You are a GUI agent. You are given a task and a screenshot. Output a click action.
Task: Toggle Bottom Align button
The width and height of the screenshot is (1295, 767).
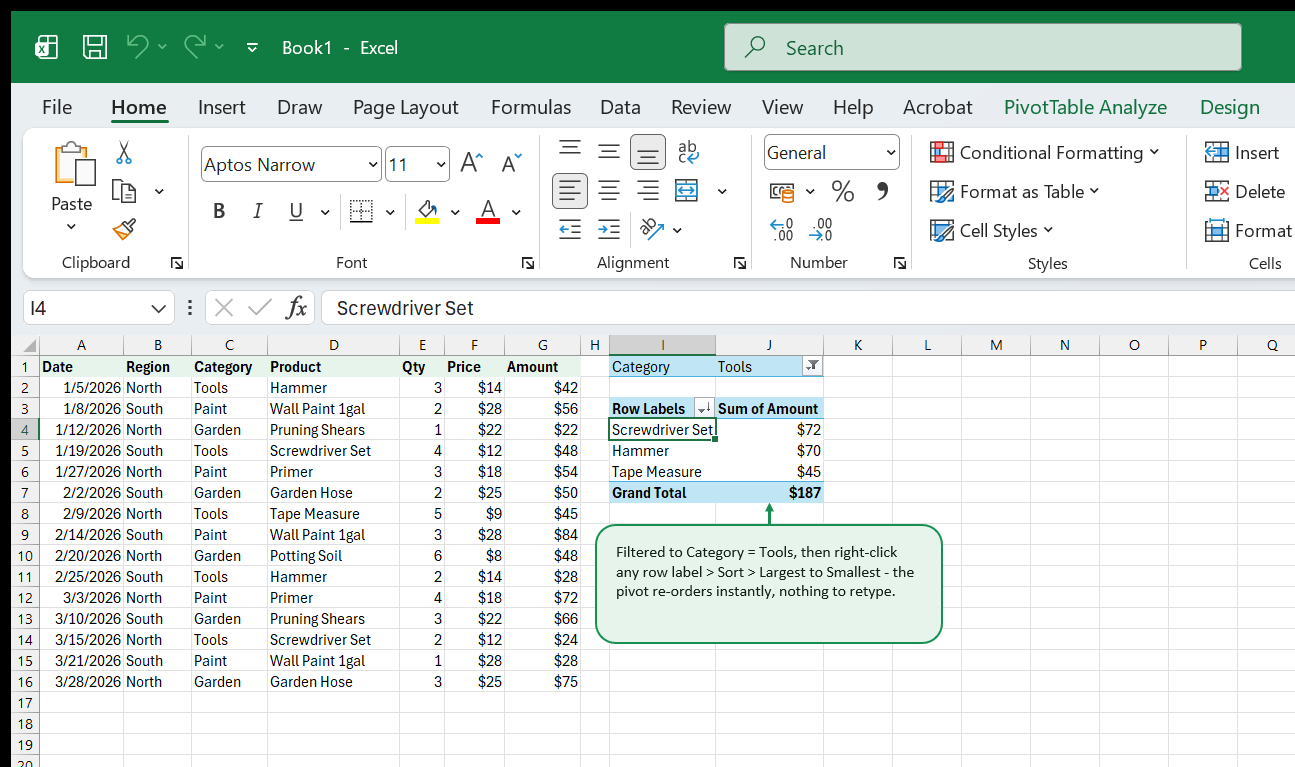648,152
